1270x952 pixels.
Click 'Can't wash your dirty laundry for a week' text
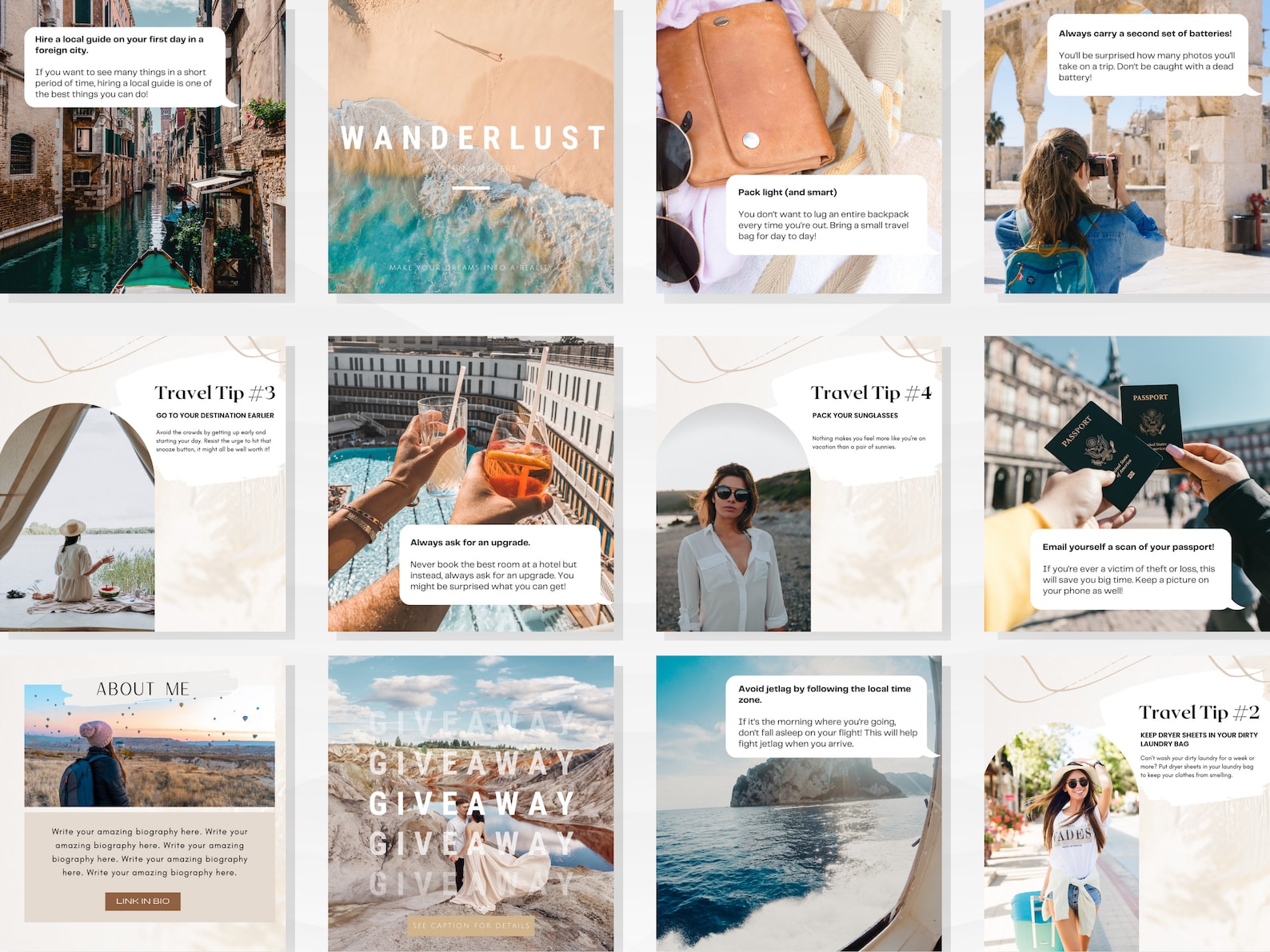click(1197, 767)
